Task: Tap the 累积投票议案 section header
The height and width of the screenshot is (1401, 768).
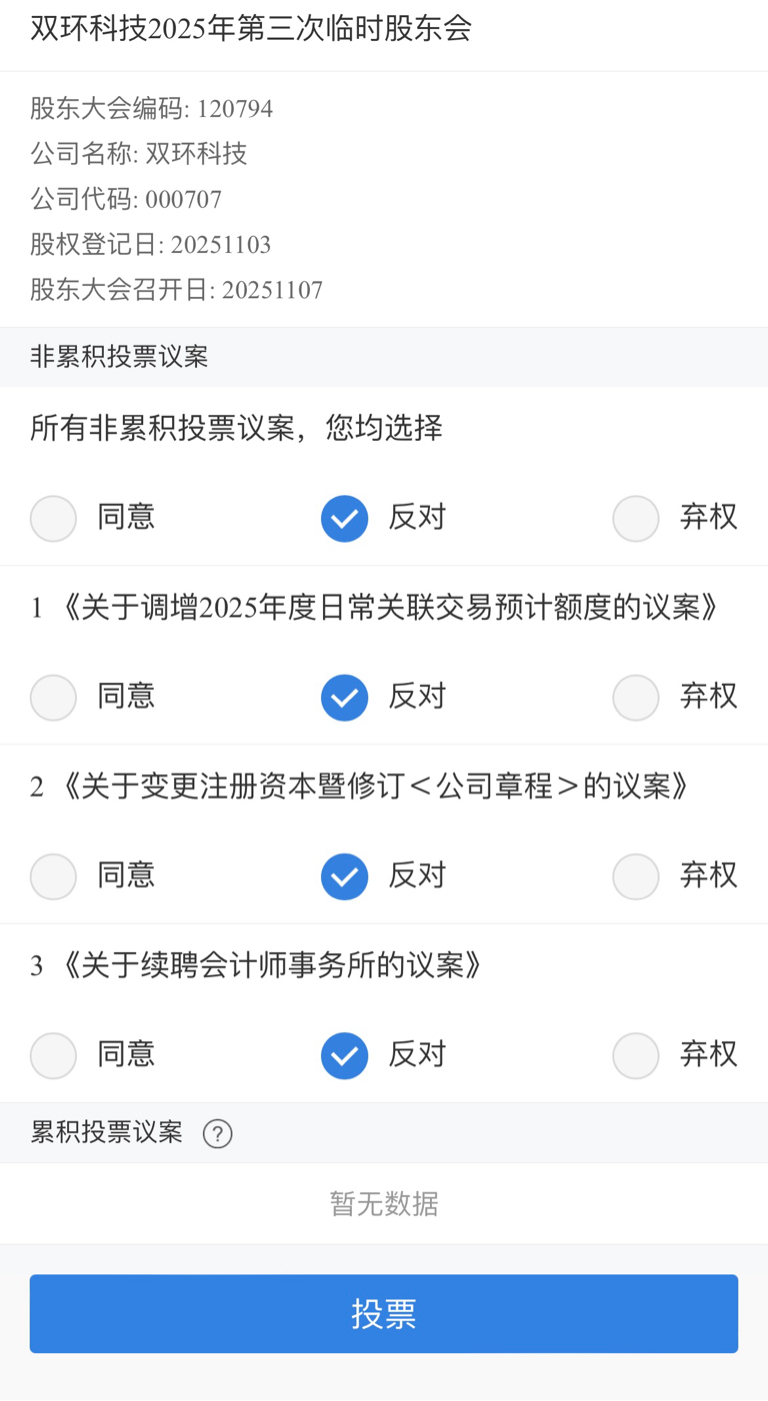Action: click(x=107, y=1133)
